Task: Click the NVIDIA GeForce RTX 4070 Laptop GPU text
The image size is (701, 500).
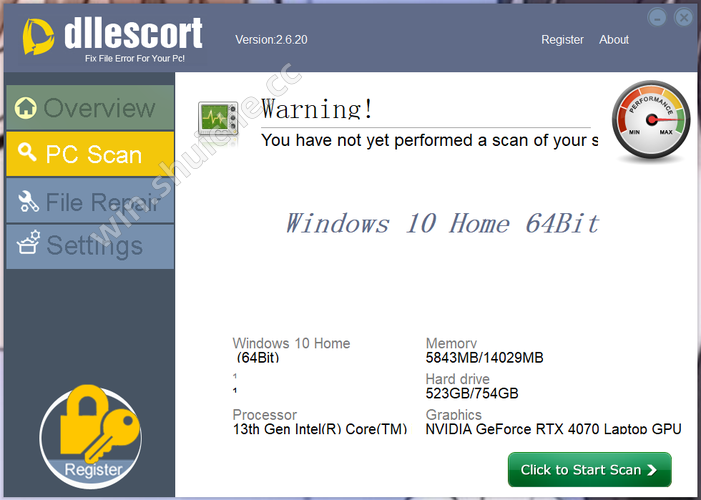Action: pyautogui.click(x=553, y=429)
